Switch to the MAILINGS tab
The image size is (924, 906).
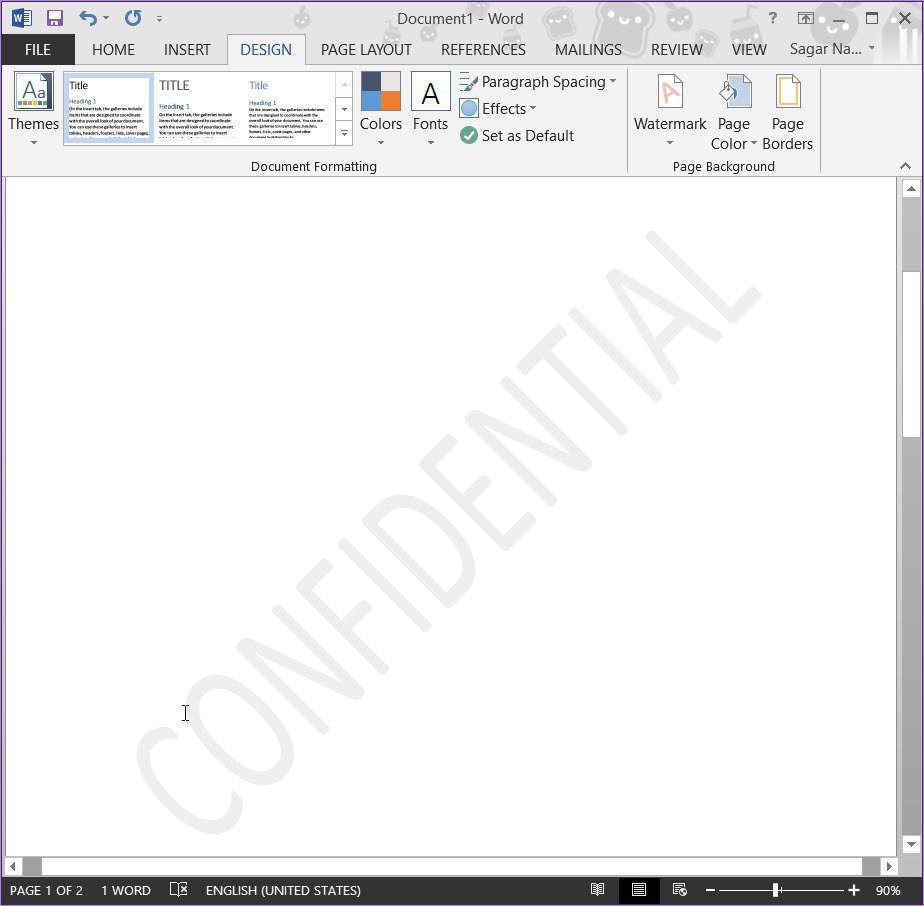(588, 50)
